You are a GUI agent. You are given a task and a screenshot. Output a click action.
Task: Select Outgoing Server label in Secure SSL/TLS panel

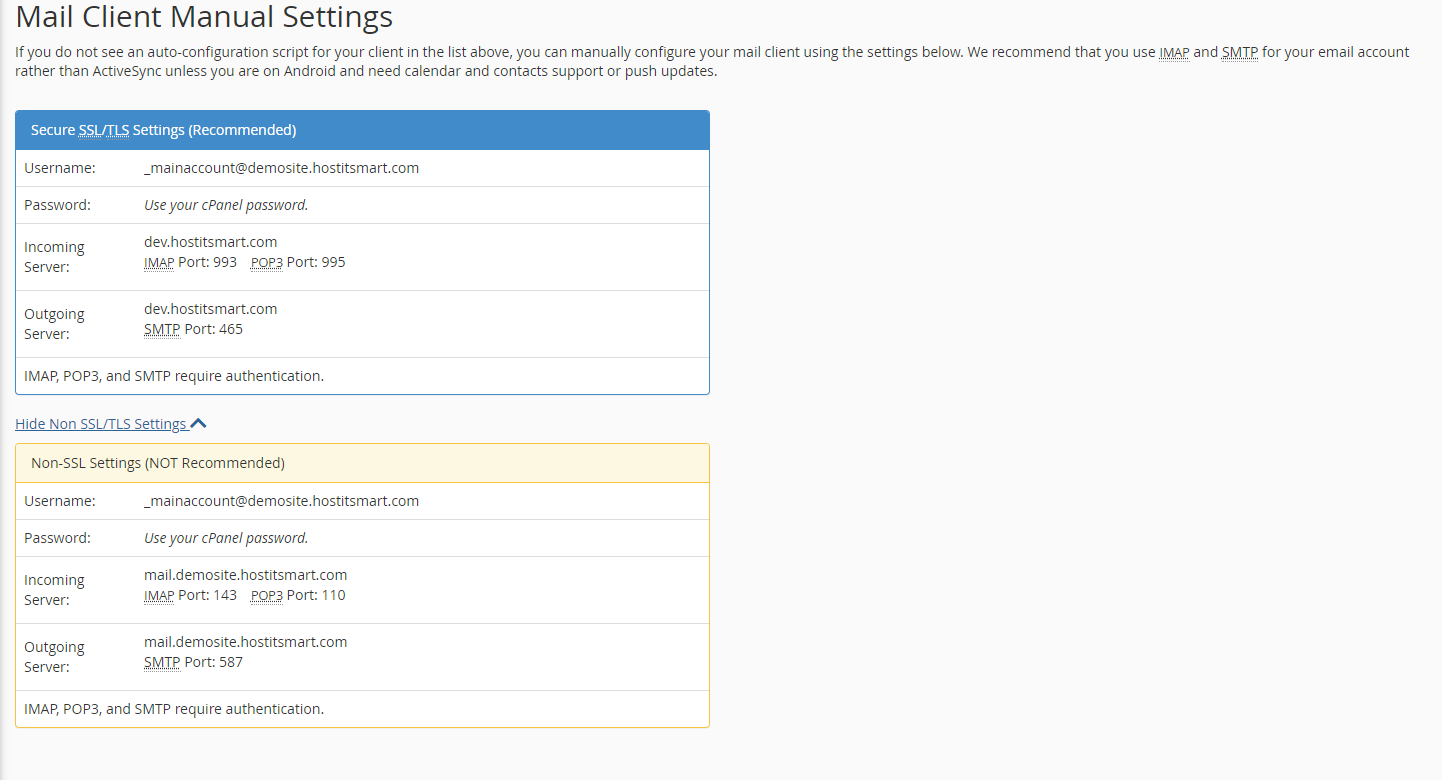pyautogui.click(x=54, y=324)
